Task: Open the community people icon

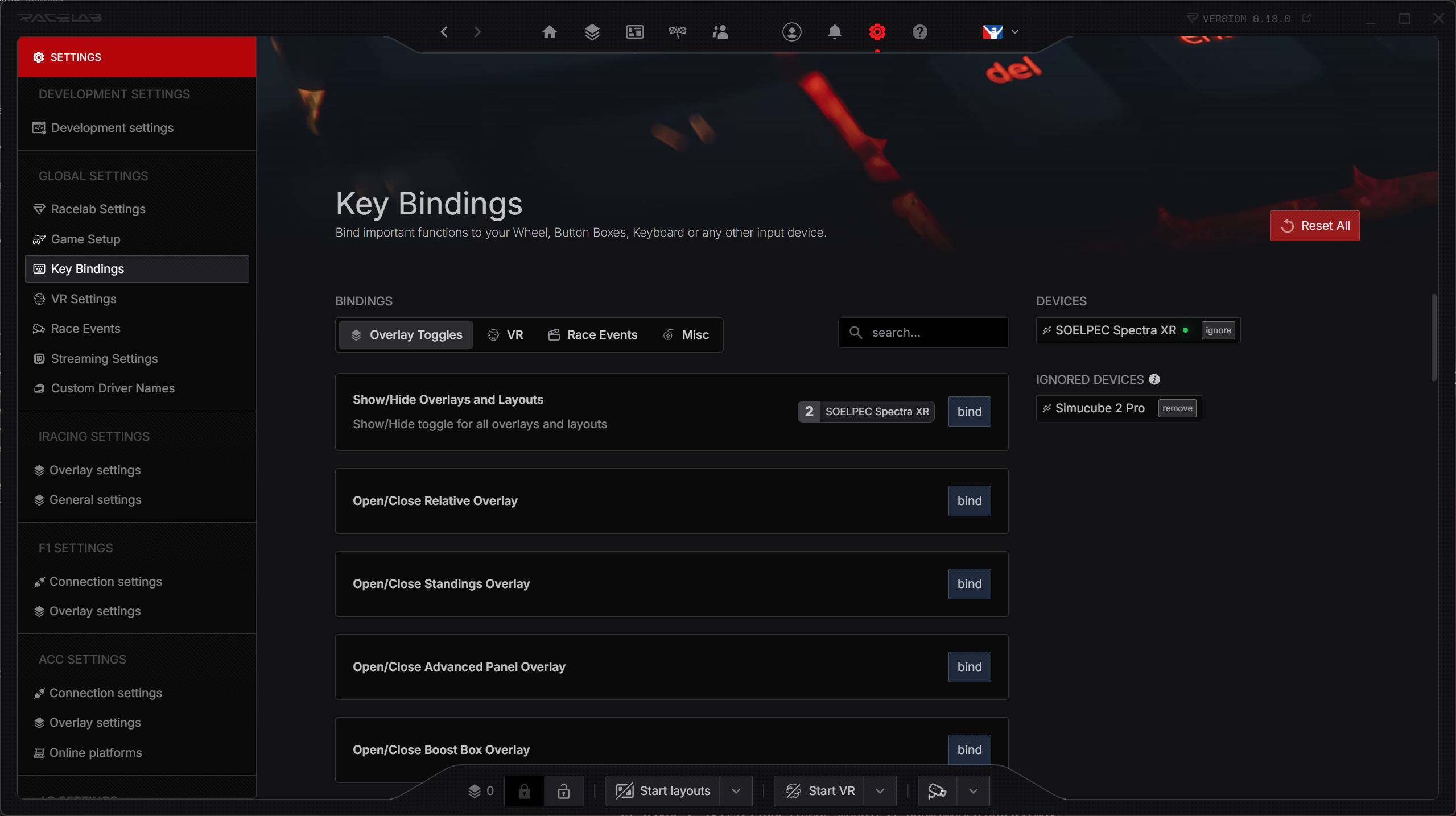Action: tap(720, 32)
